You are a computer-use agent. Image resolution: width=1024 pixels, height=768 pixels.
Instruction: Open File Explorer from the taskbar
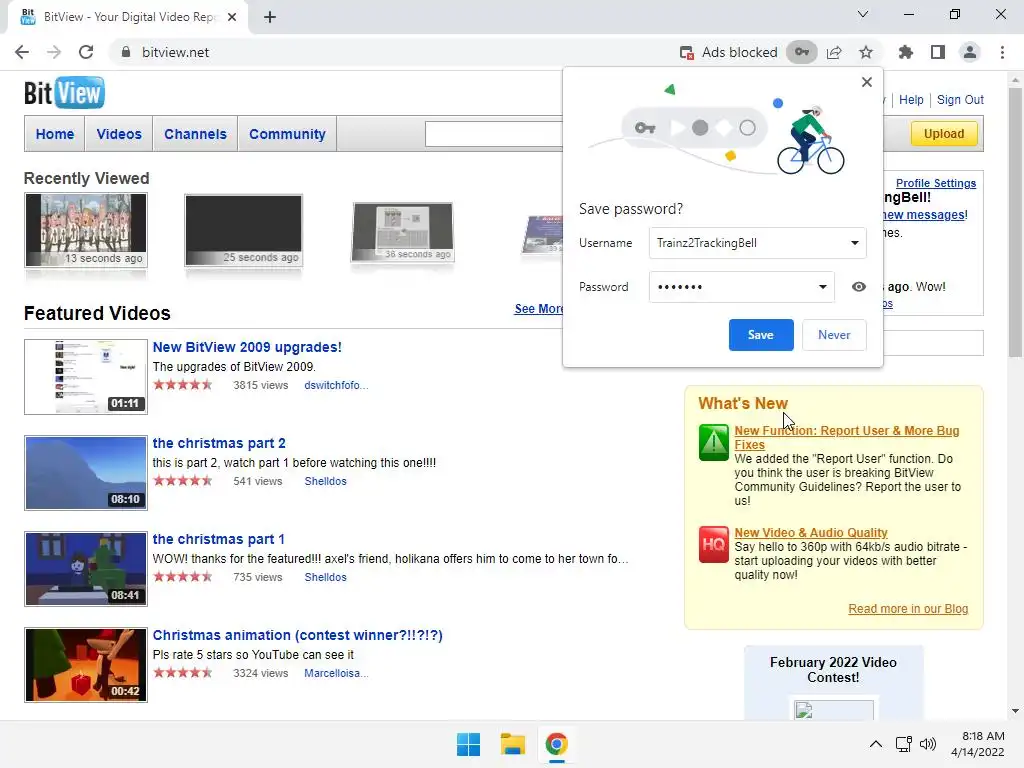click(513, 744)
